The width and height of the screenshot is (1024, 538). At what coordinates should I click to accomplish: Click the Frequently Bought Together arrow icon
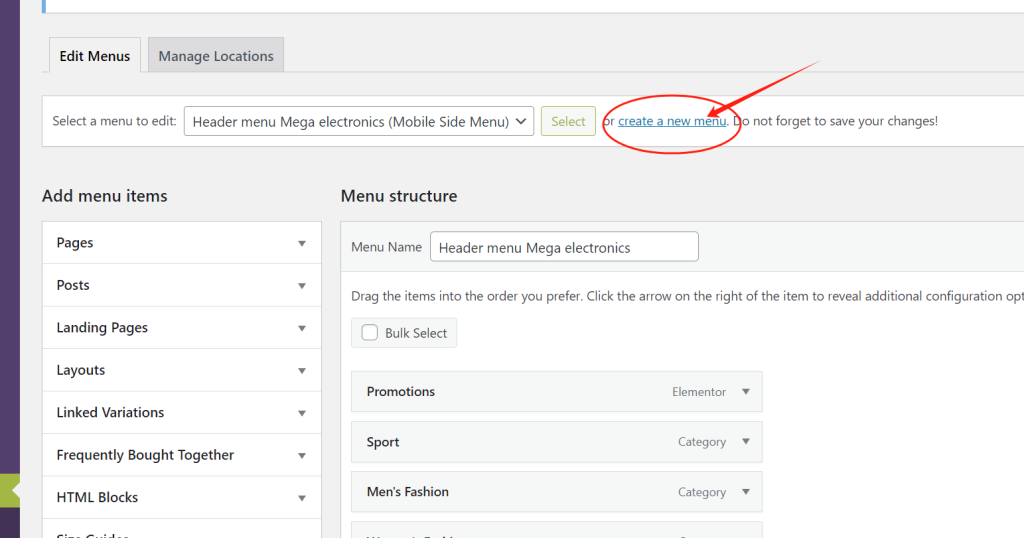pos(302,455)
